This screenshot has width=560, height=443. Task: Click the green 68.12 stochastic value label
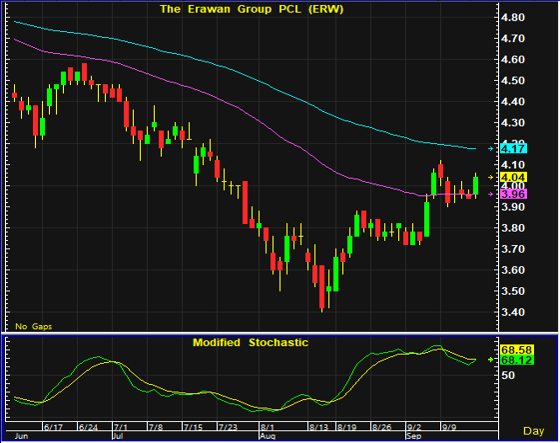[517, 360]
